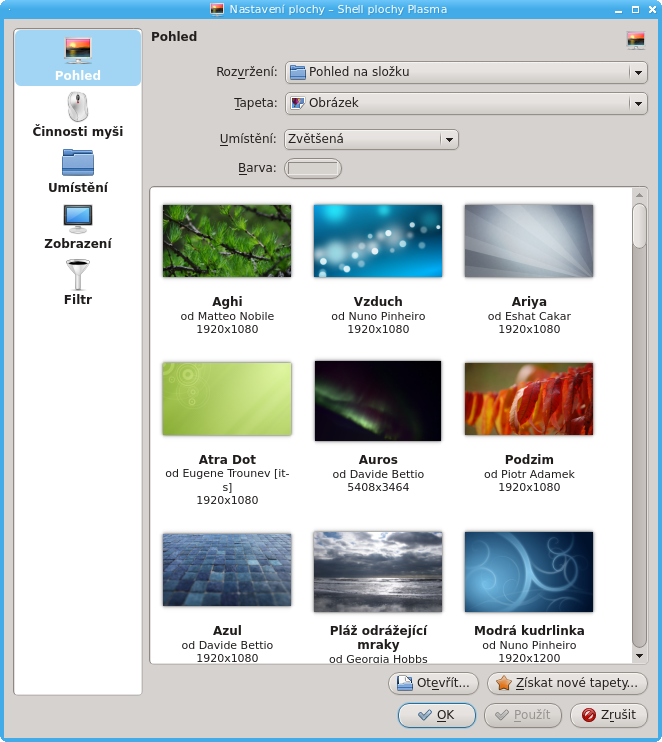Click 'od Eugene Trounev [it-s]' text
Image resolution: width=662 pixels, height=742 pixels.
[227, 480]
